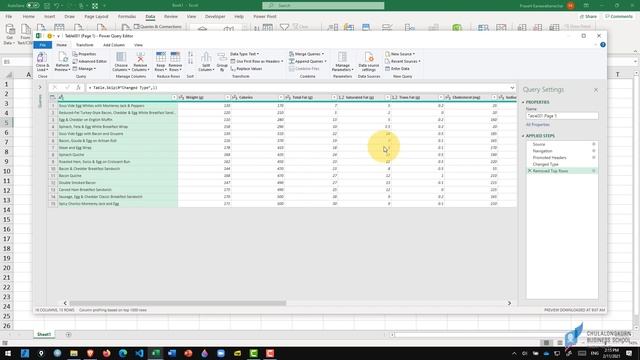Open the Recent Sources dropdown

(x=402, y=61)
